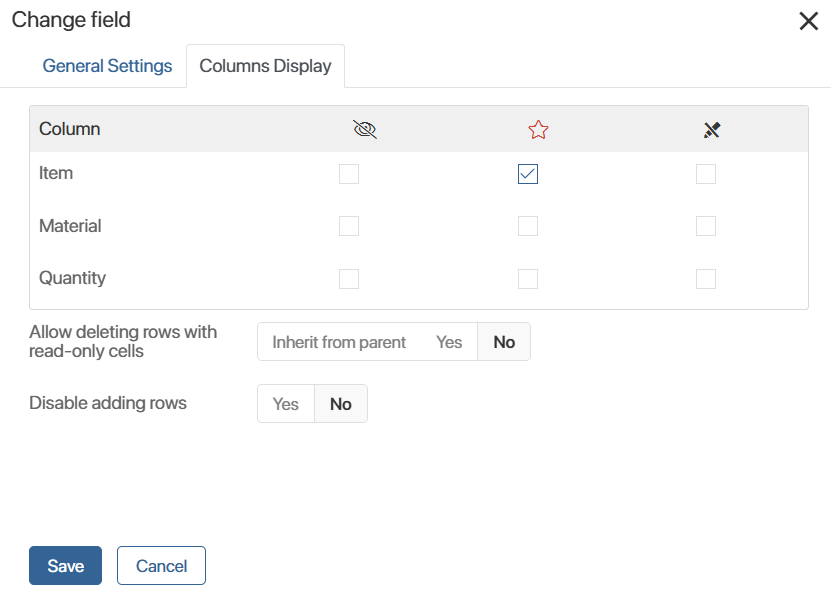This screenshot has width=831, height=591.
Task: Click the crossed-out pencil read-only icon
Action: tap(712, 129)
